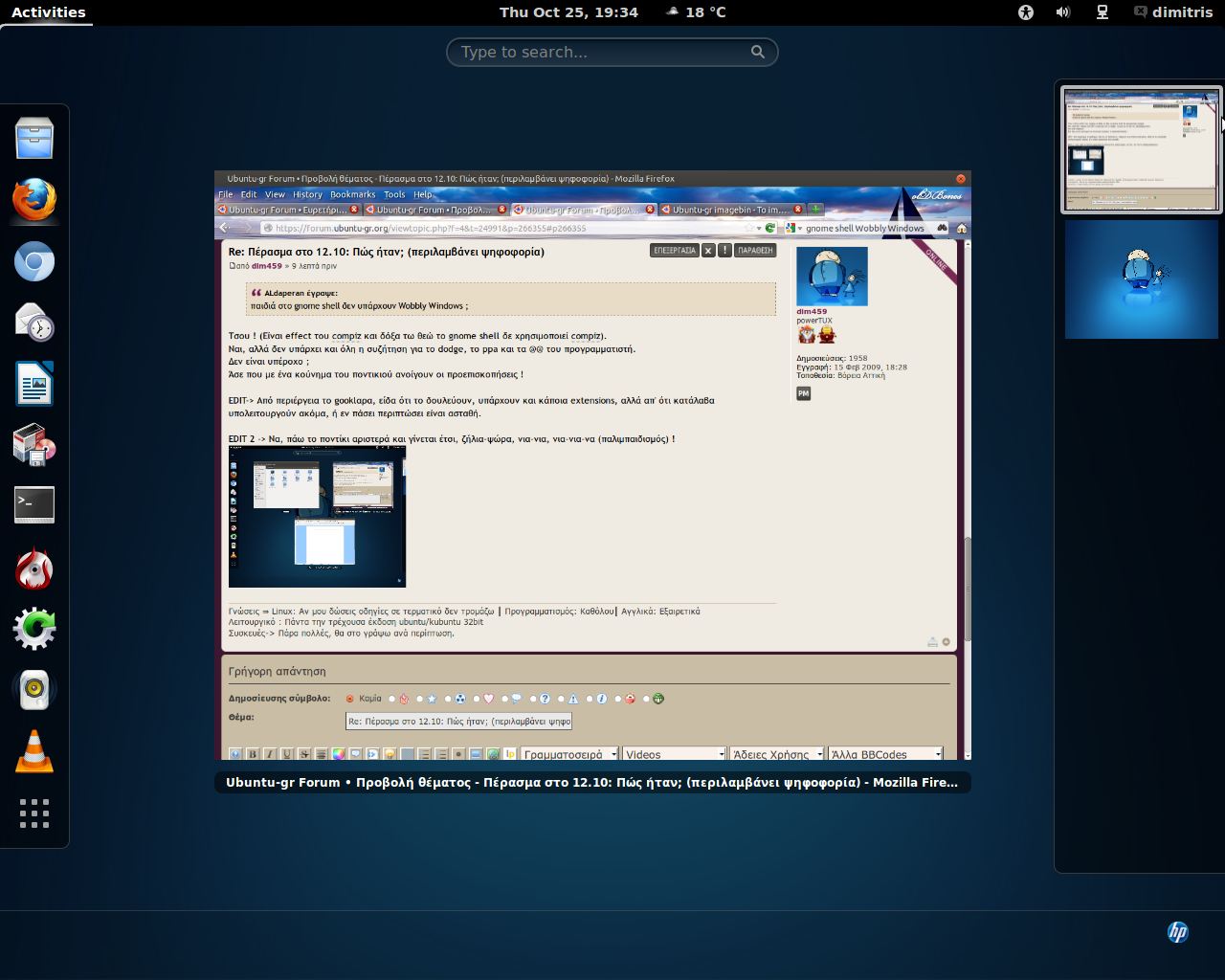The image size is (1225, 980).
Task: Launch VLC media player
Action: pos(34,751)
